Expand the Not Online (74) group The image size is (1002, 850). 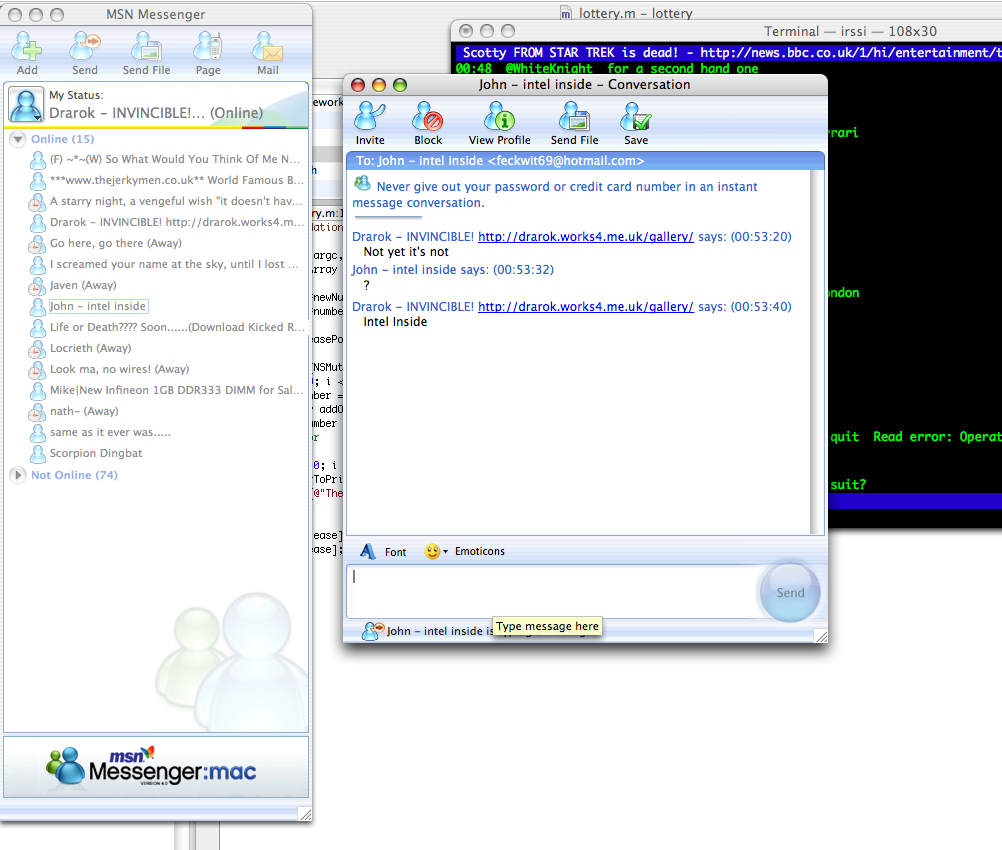pyautogui.click(x=18, y=475)
